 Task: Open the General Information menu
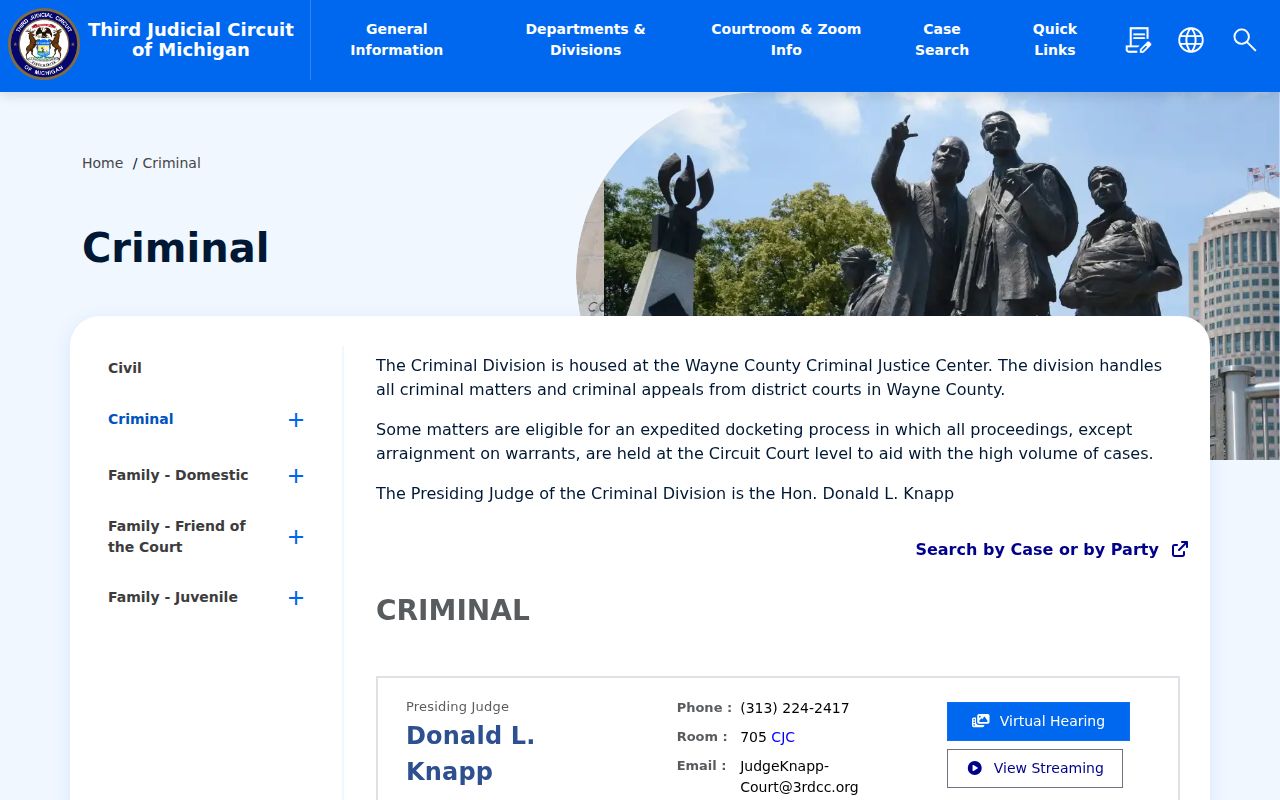pos(397,40)
